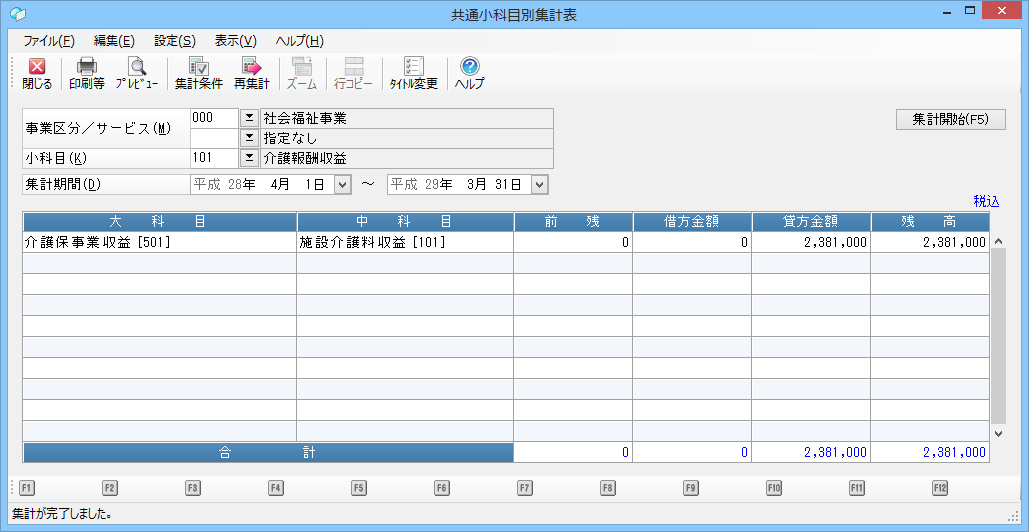
Task: Open the ファイル(F) menu
Action: point(49,41)
